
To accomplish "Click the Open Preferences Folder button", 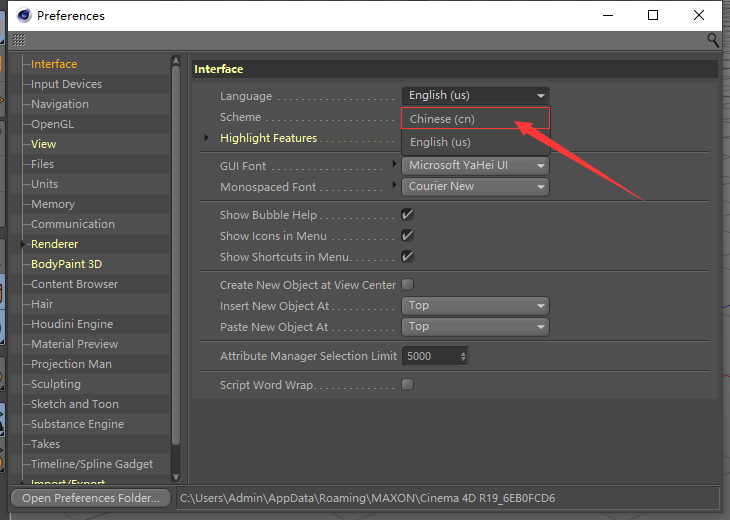I will point(91,498).
